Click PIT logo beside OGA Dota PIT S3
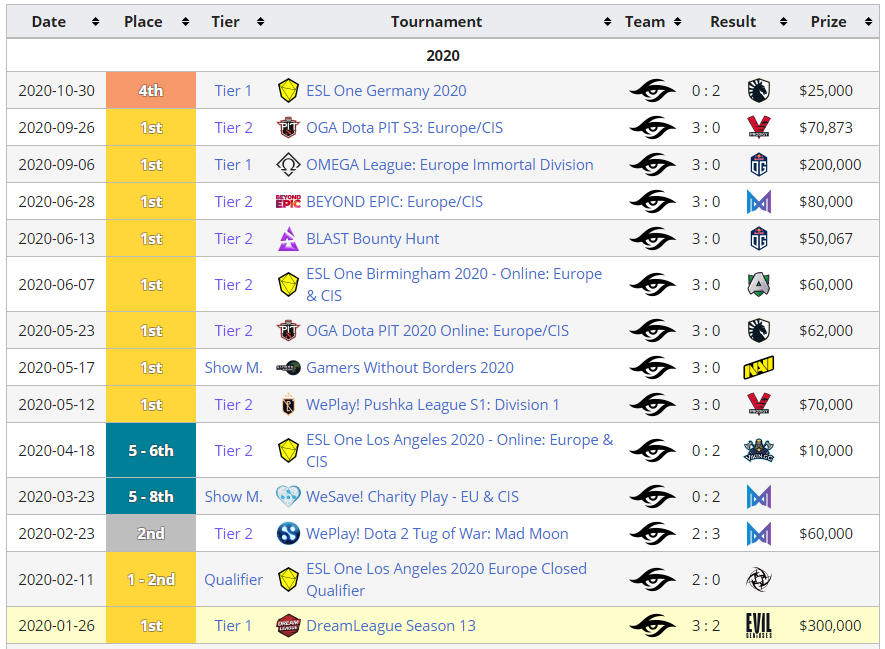 pos(288,128)
